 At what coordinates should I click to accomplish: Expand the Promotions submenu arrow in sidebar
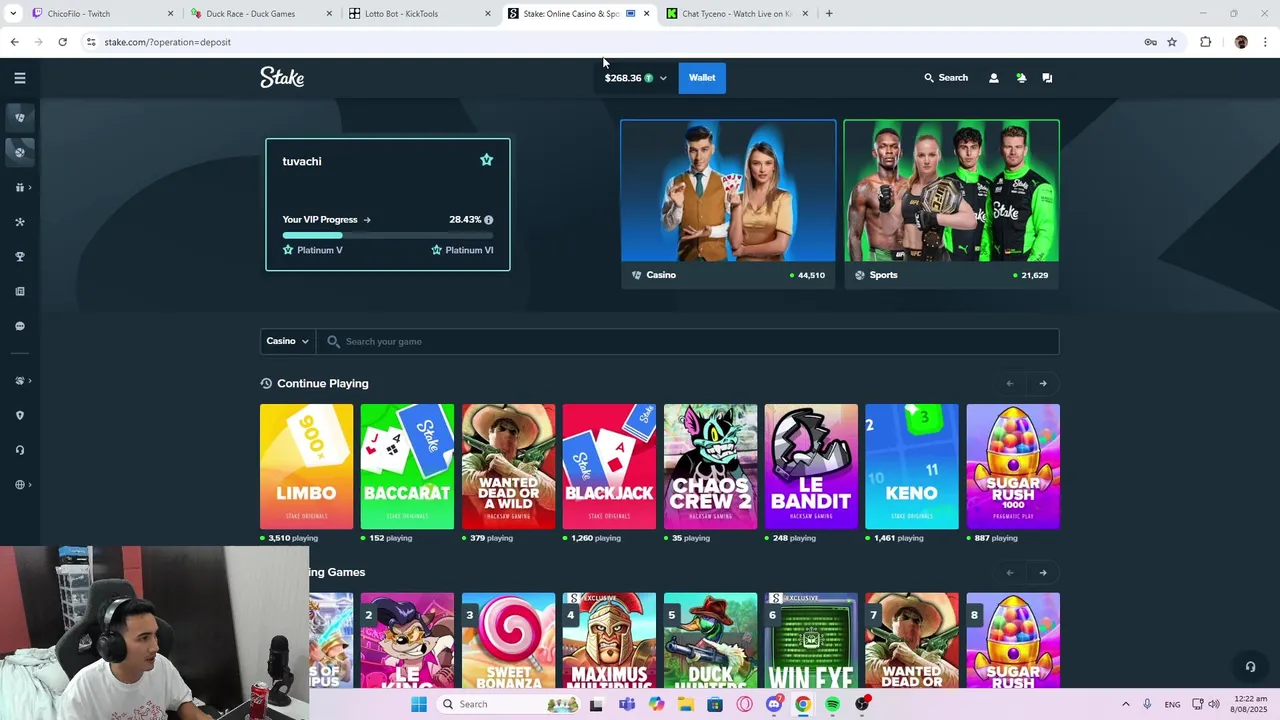30,188
